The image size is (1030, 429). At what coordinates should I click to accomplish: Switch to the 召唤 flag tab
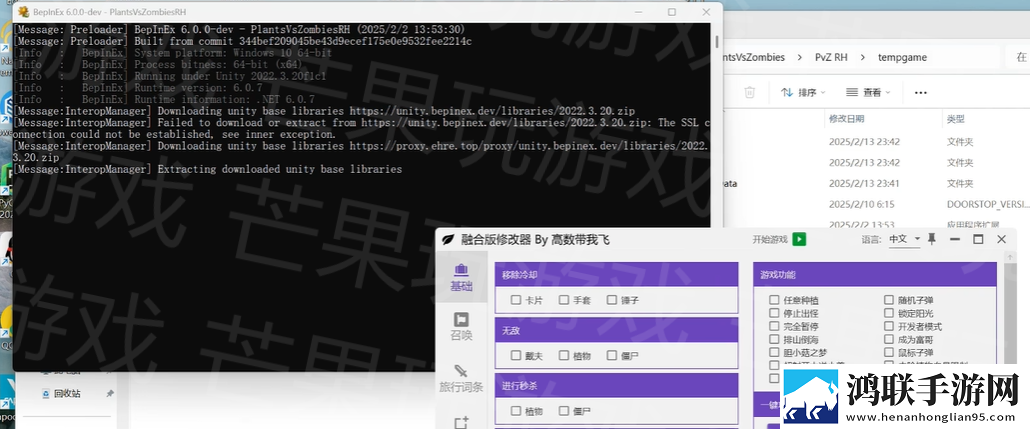coord(461,327)
